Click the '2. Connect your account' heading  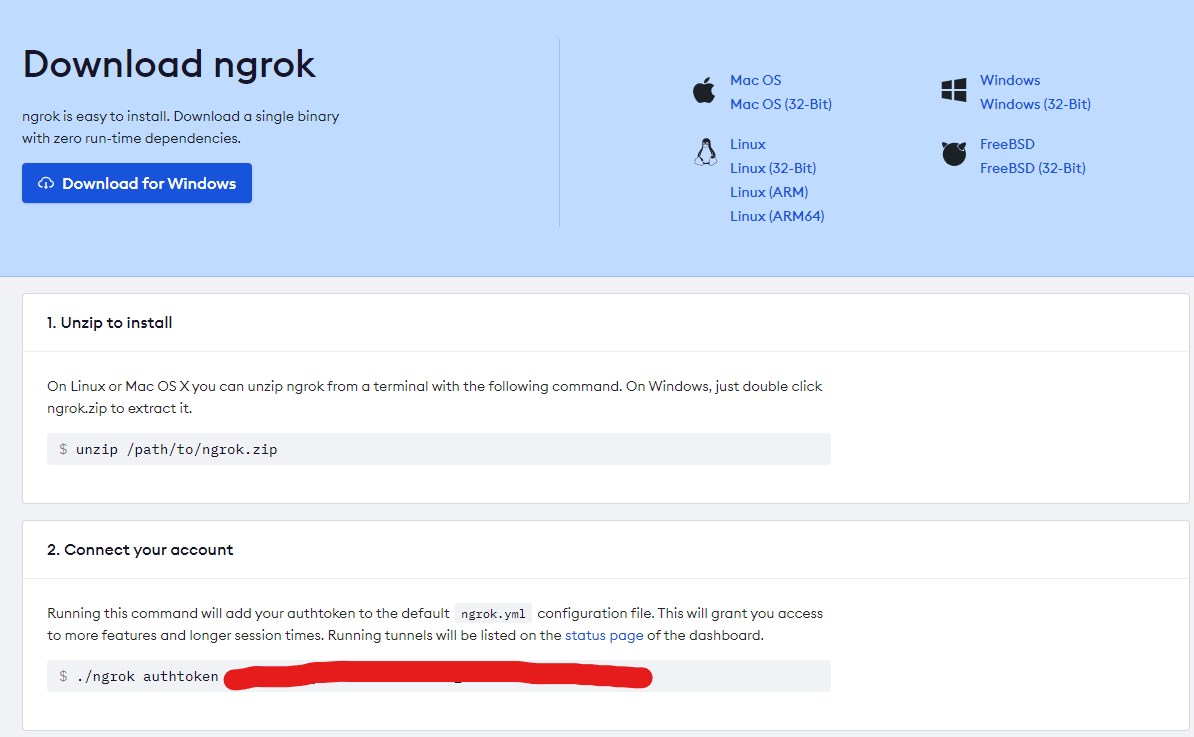pos(140,550)
